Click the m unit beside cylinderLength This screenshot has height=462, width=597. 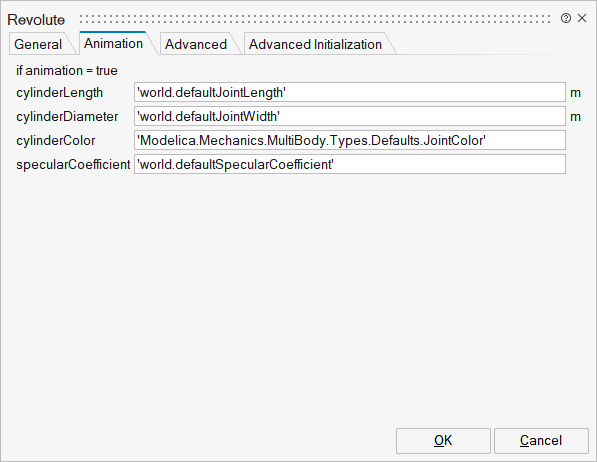pos(575,93)
